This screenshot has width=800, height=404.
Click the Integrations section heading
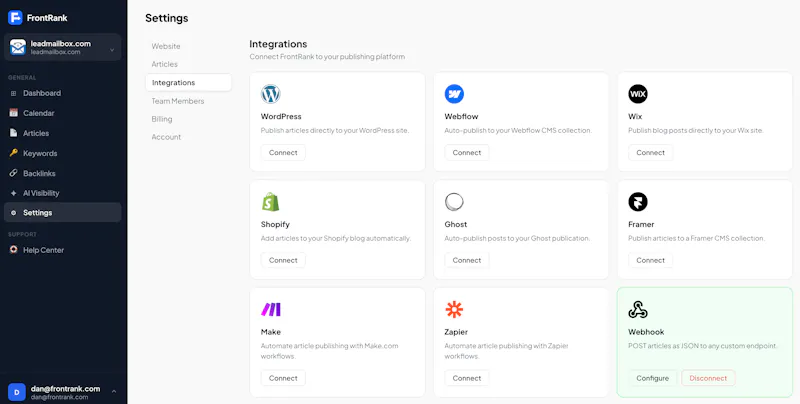(x=278, y=44)
